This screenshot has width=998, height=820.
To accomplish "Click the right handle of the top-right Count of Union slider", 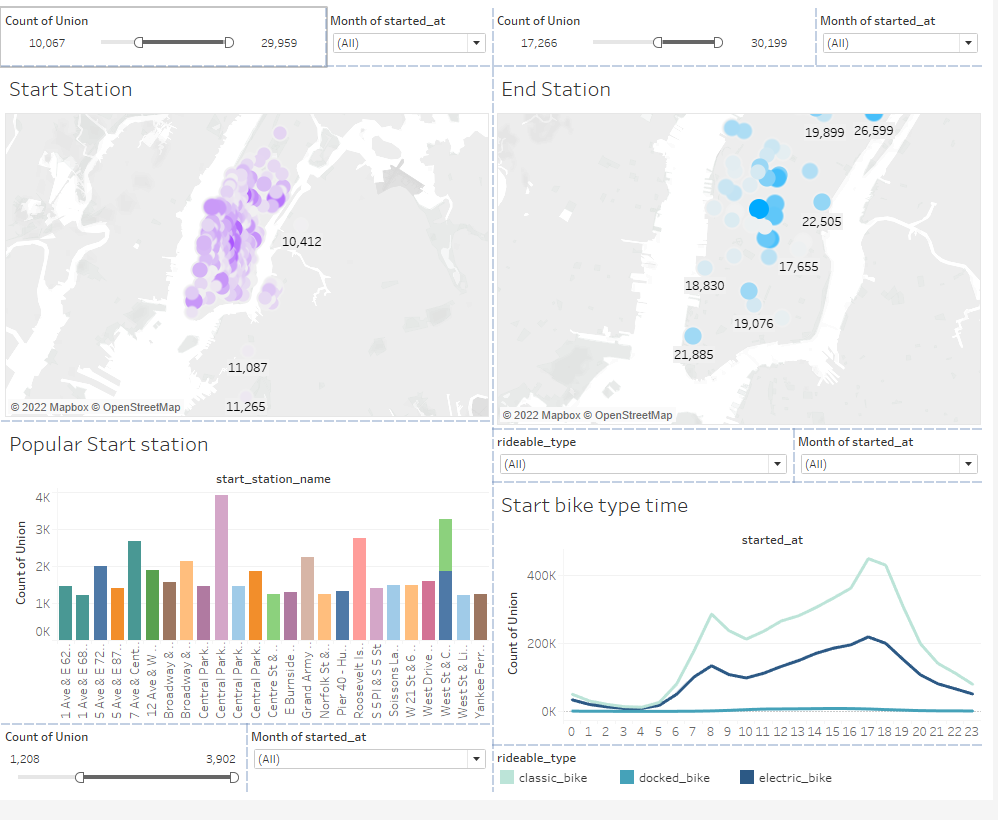I will point(716,42).
